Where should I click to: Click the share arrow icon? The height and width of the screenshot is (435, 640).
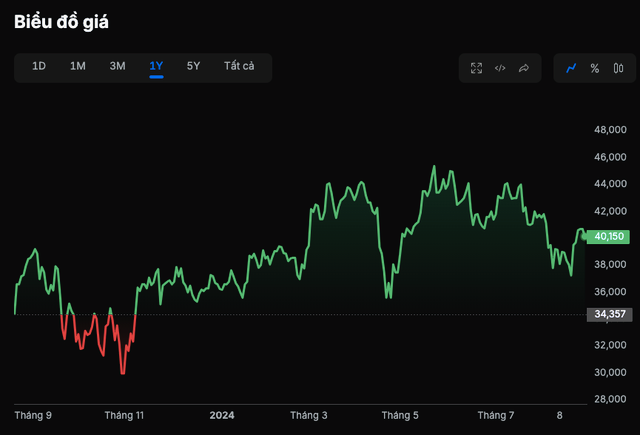[x=524, y=68]
